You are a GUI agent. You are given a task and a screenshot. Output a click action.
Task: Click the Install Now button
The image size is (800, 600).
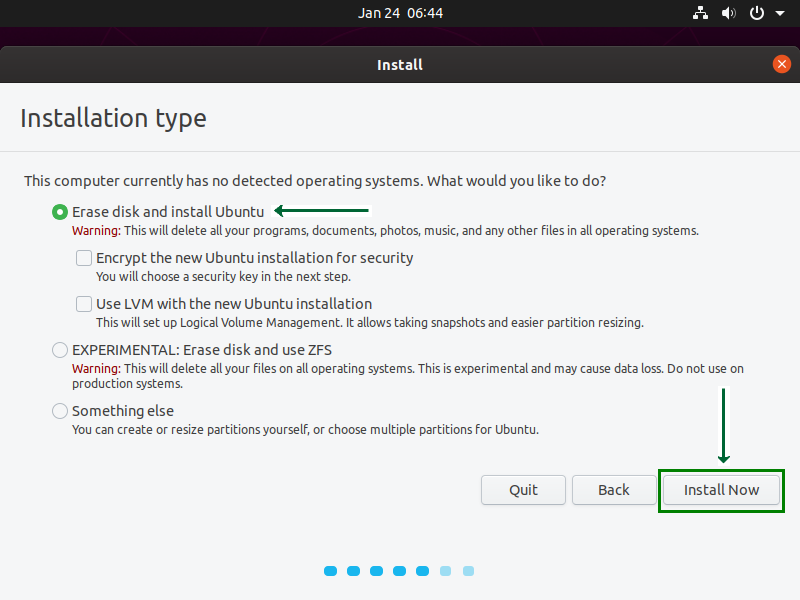[721, 490]
